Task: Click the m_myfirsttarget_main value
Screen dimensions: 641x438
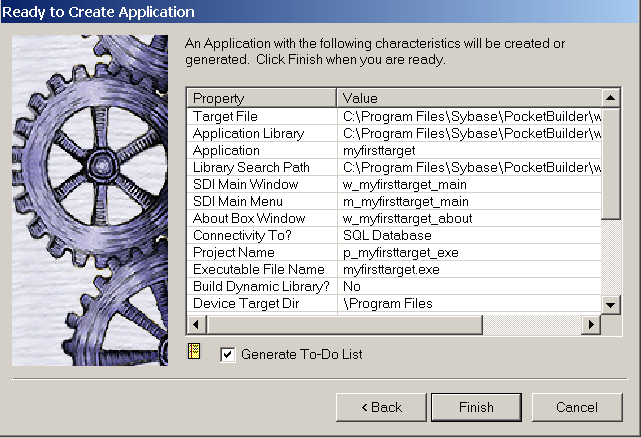Action: tap(406, 202)
